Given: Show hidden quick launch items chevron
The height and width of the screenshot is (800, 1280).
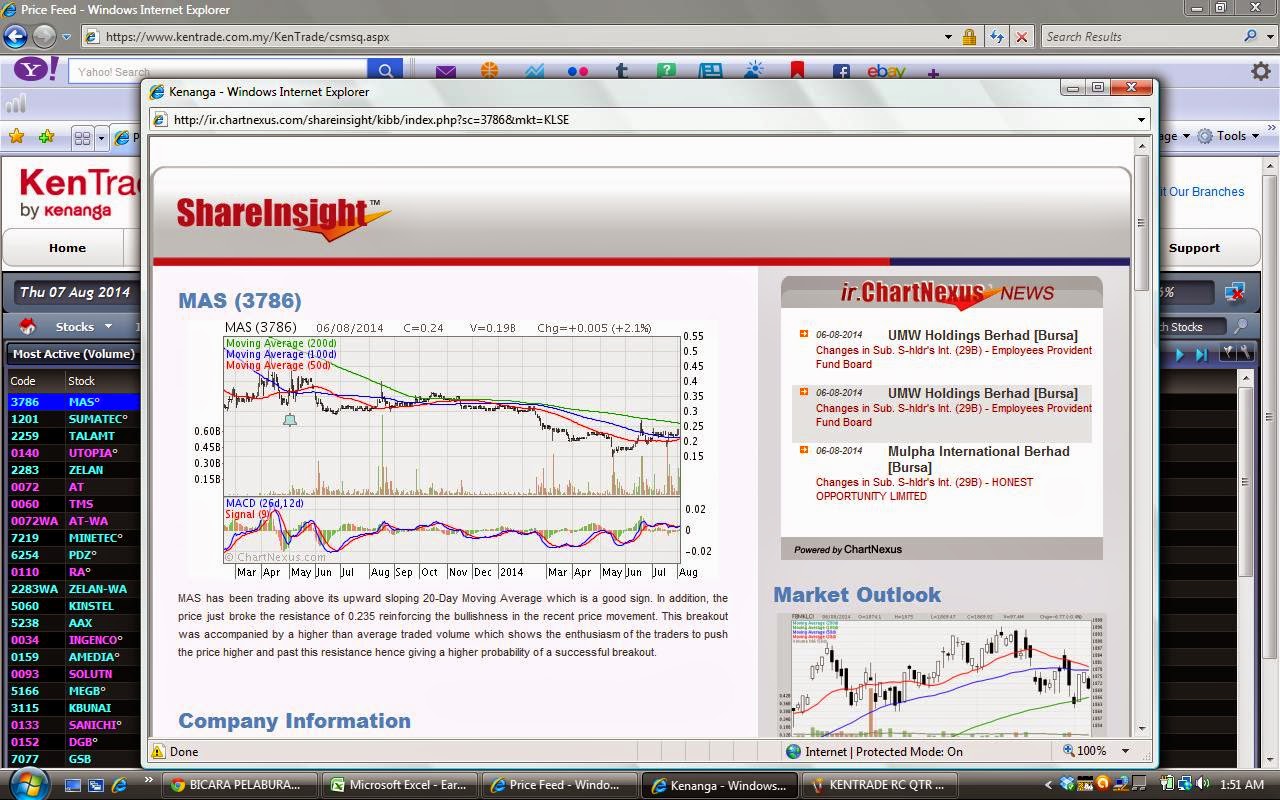Looking at the screenshot, I should [x=149, y=781].
